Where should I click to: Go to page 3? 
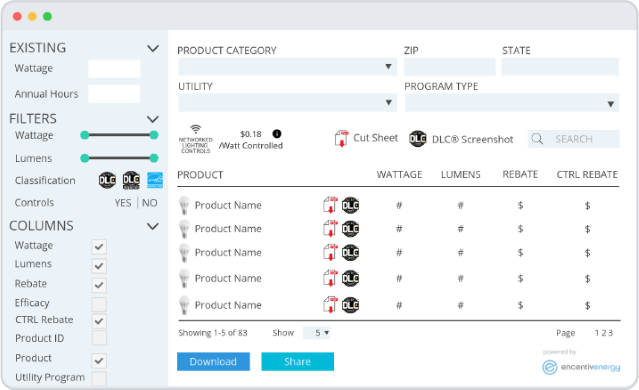tap(610, 333)
